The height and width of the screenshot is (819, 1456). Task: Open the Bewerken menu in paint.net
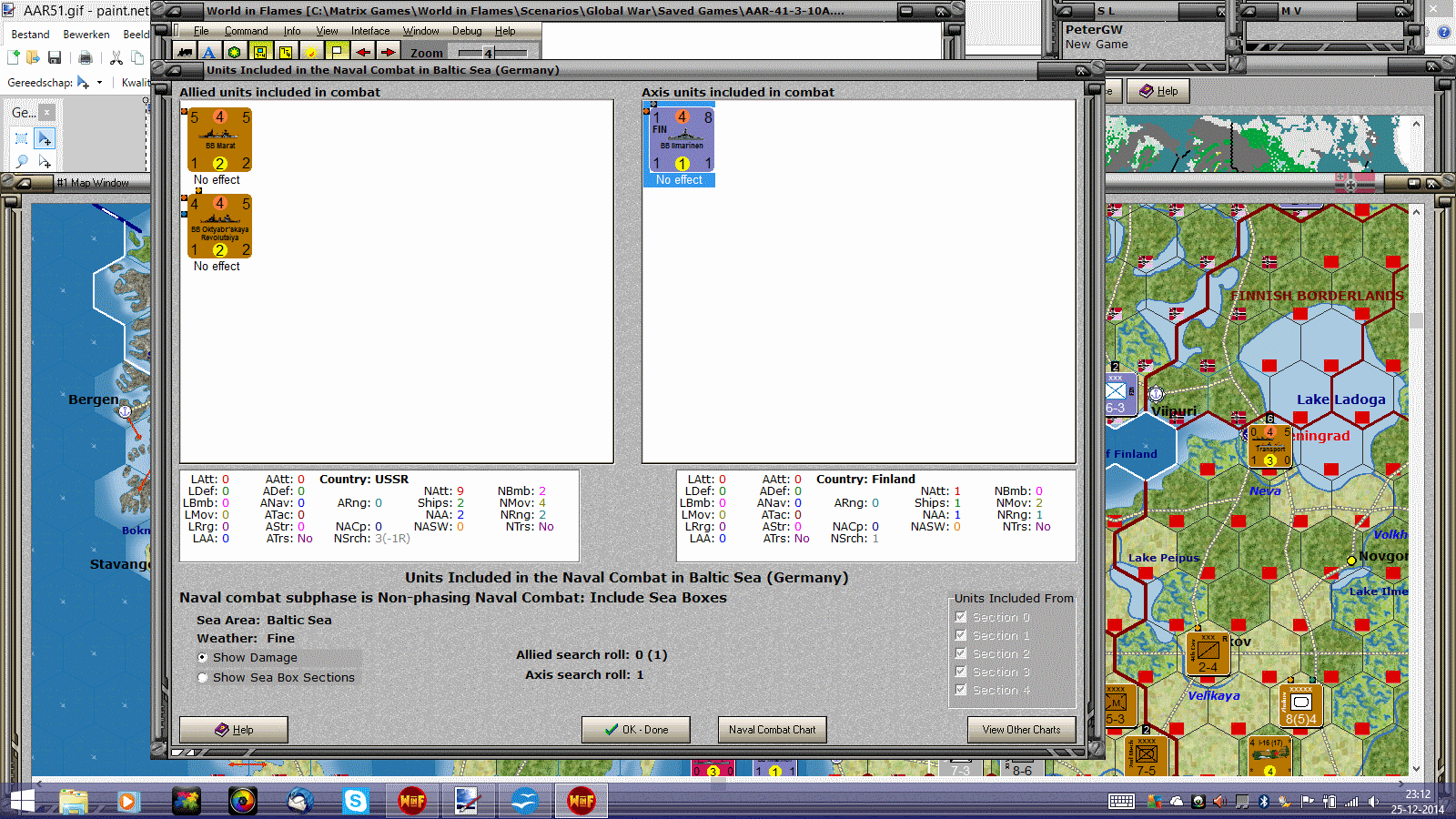pyautogui.click(x=86, y=35)
